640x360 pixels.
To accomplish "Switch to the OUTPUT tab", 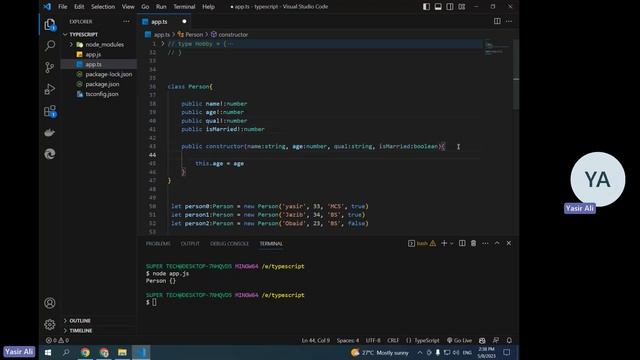I will (x=190, y=244).
